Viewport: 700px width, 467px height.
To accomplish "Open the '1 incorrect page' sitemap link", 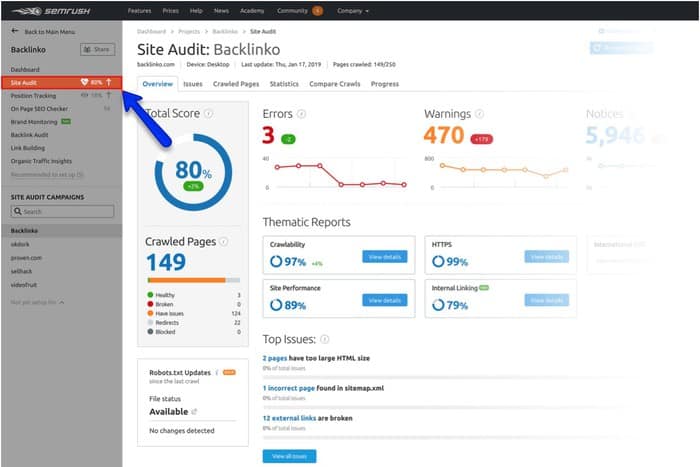I will point(288,388).
